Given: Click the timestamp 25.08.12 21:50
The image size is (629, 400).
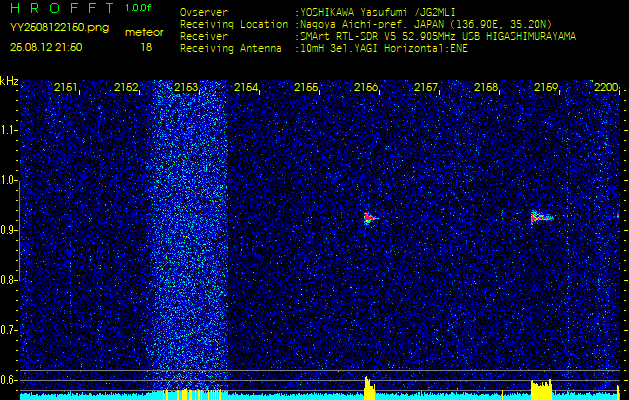Looking at the screenshot, I should point(46,47).
